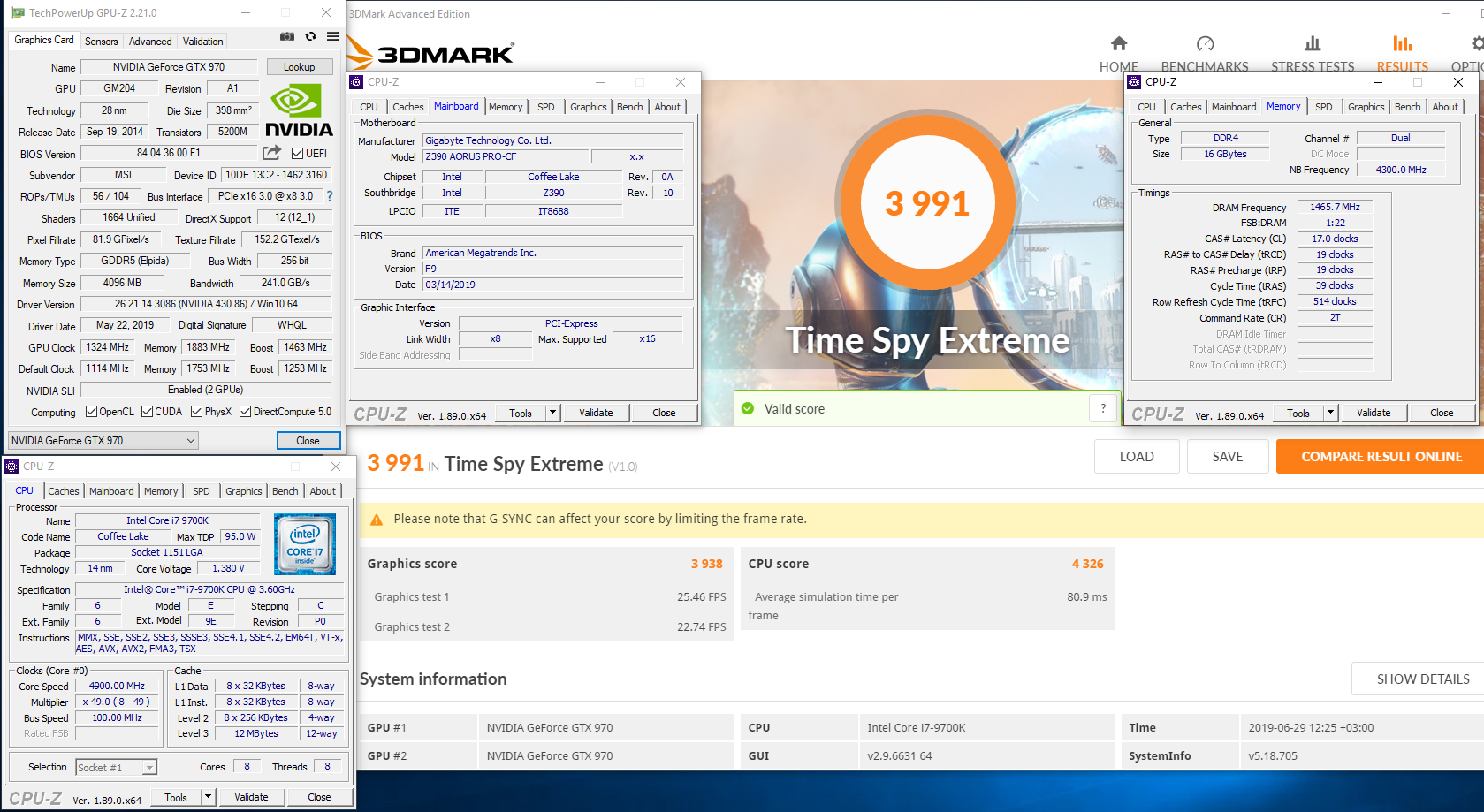1484x812 pixels.
Task: Switch to the Validation tab in GPU-Z
Action: (x=203, y=42)
